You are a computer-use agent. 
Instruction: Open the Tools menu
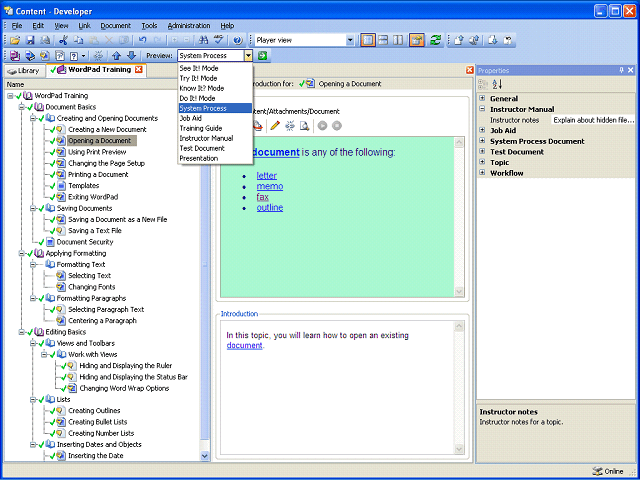coord(149,26)
